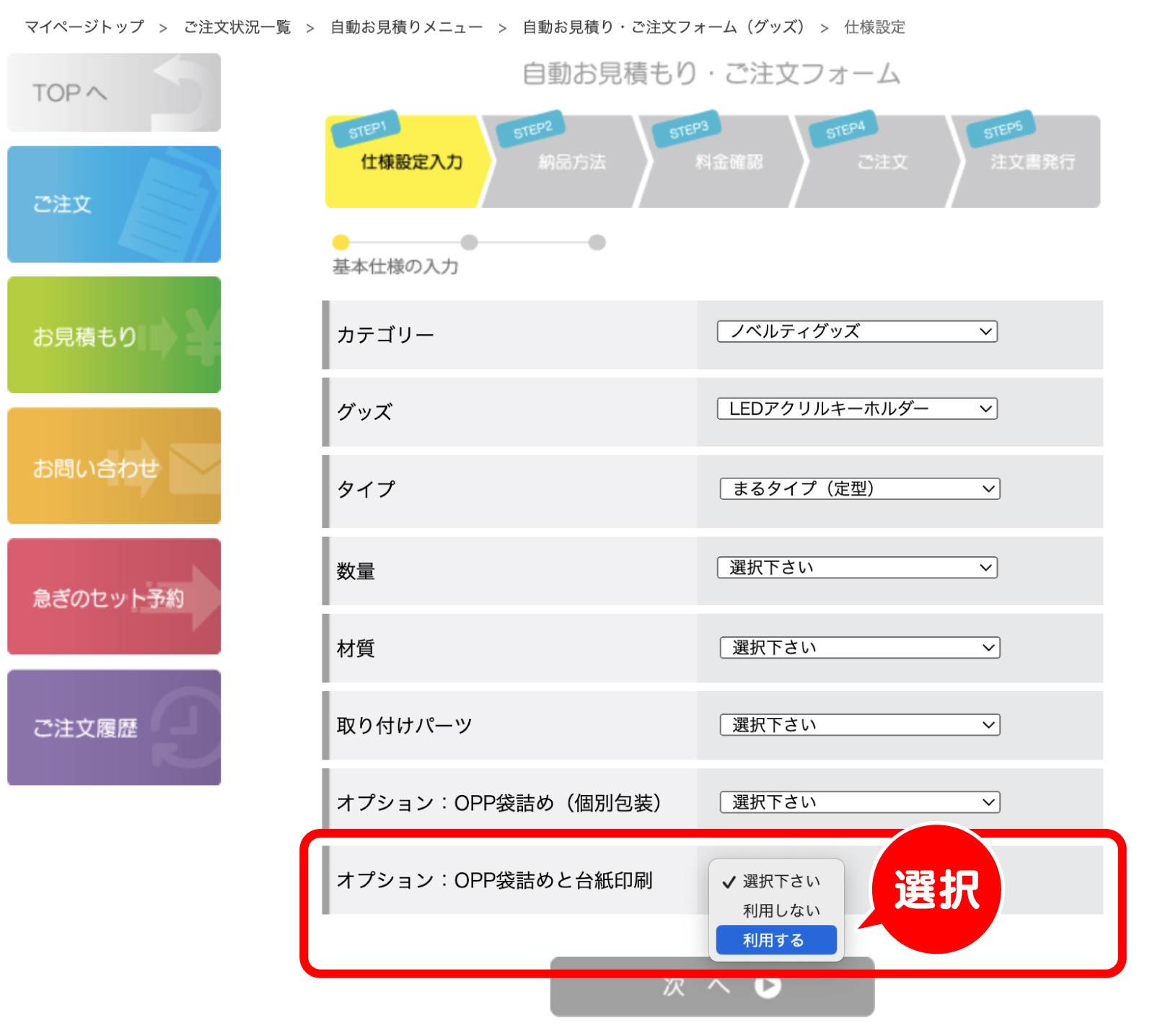Expand the タイプ dropdown
The height and width of the screenshot is (1036, 1160).
coord(860,489)
